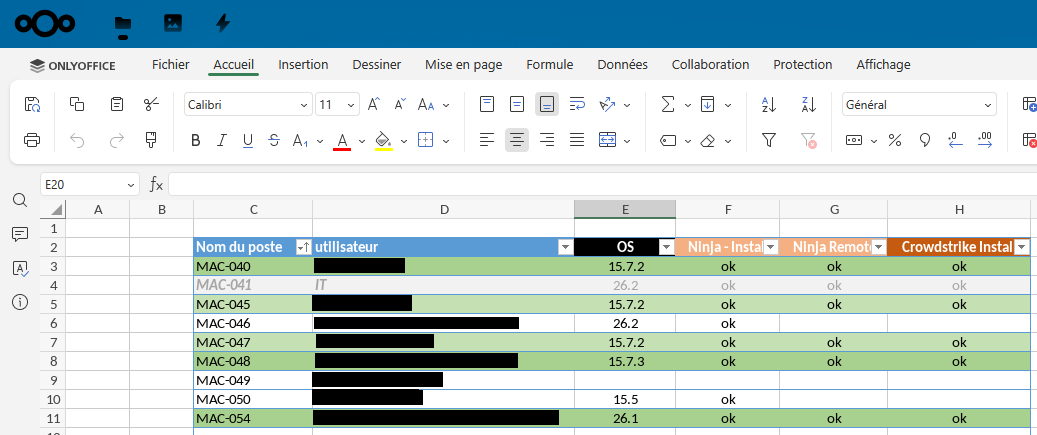Screen dimensions: 1037x435
Task: Sort ascending with the A-Z icon
Action: 769,104
